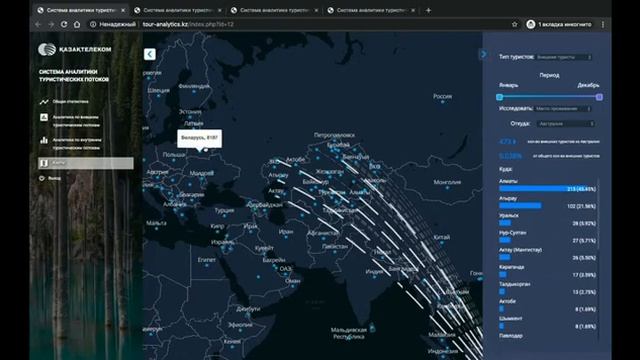Open the Исследовать dropdown

(x=563, y=109)
